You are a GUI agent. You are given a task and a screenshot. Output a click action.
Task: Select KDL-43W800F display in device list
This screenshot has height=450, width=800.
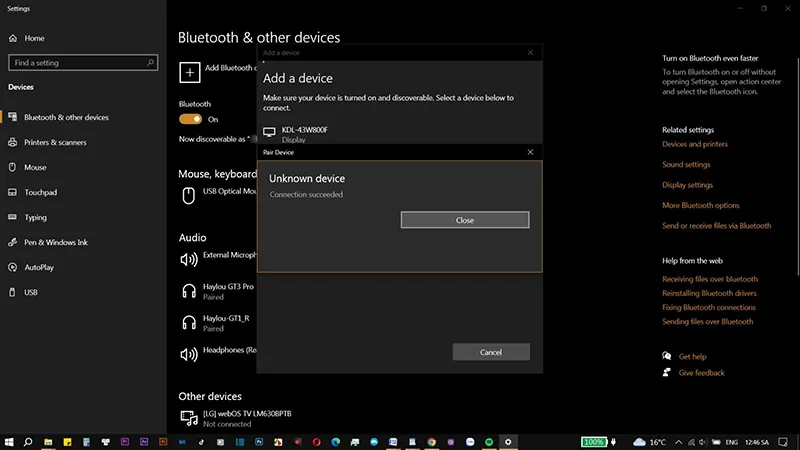click(305, 131)
